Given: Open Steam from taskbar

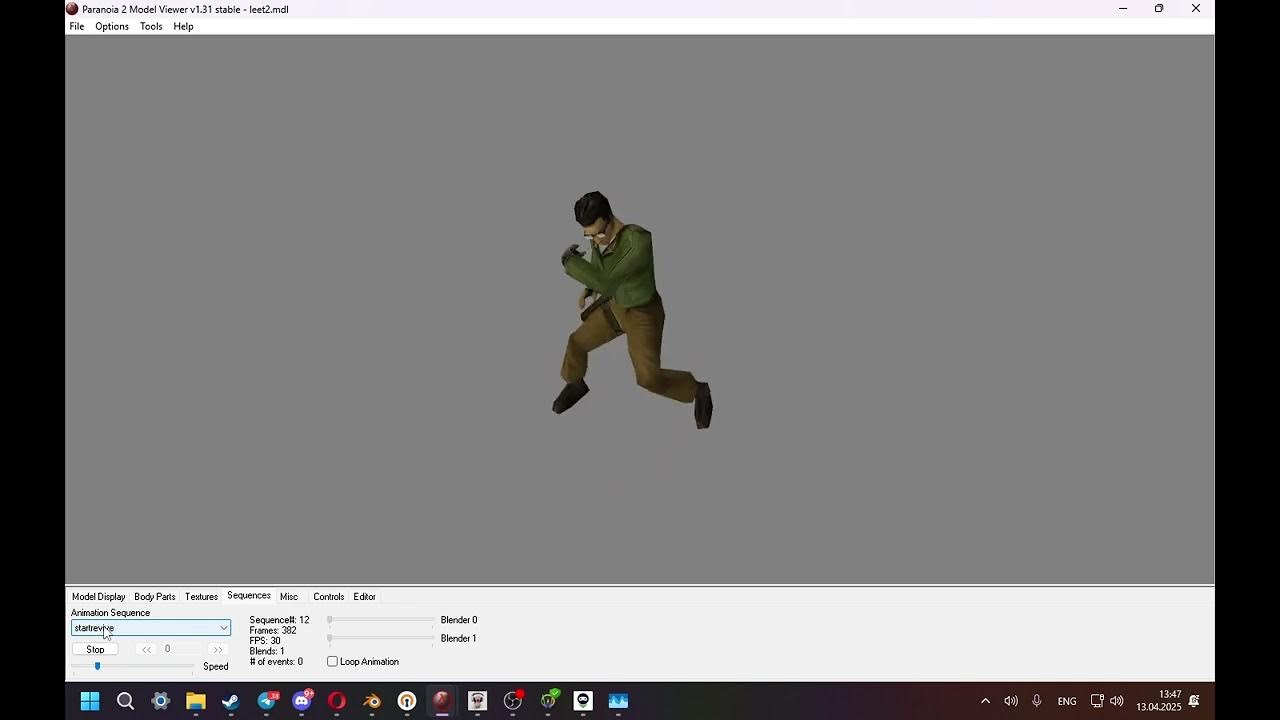Looking at the screenshot, I should coord(231,701).
